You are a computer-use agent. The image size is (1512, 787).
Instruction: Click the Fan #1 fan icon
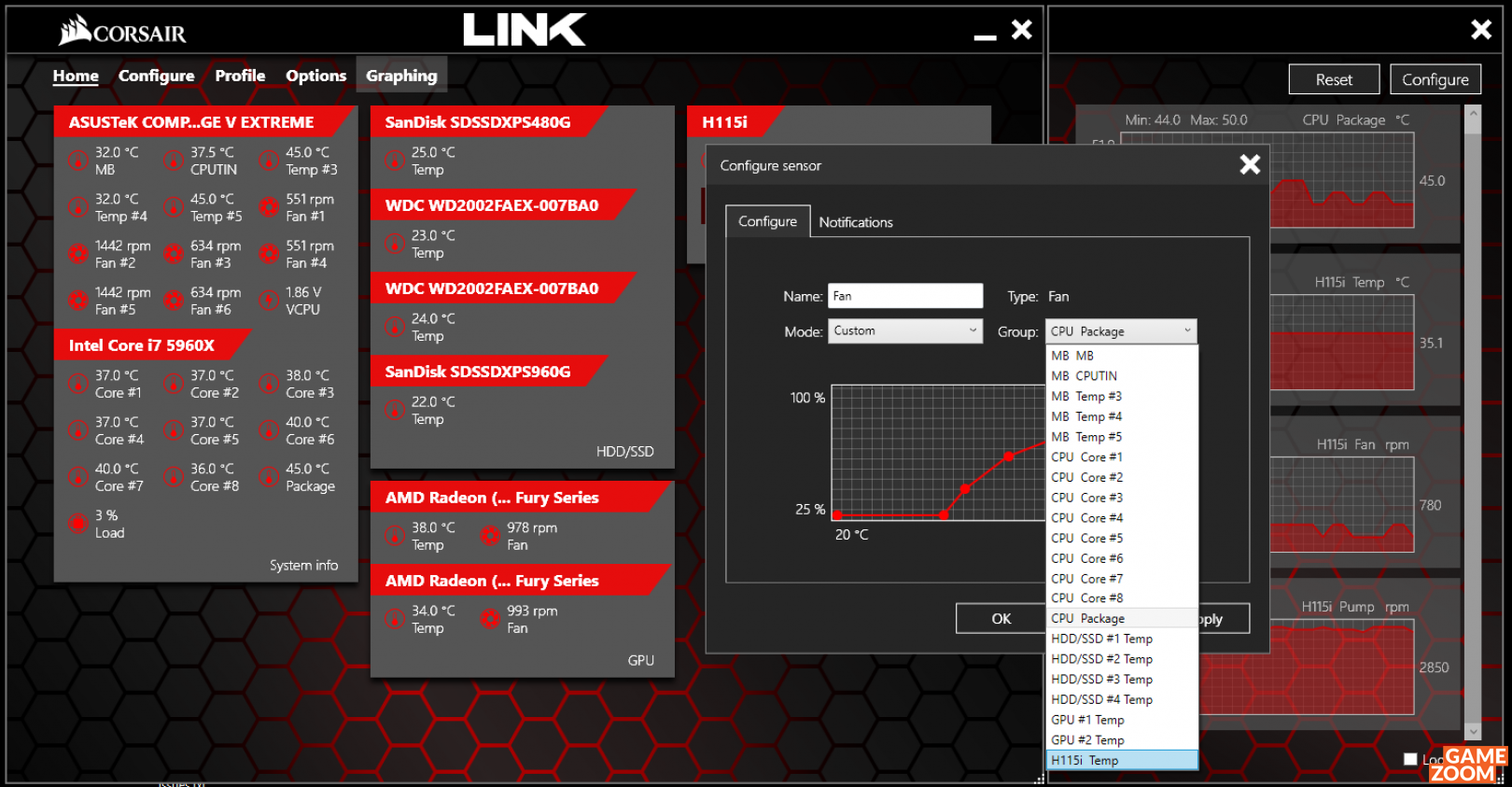coord(269,207)
